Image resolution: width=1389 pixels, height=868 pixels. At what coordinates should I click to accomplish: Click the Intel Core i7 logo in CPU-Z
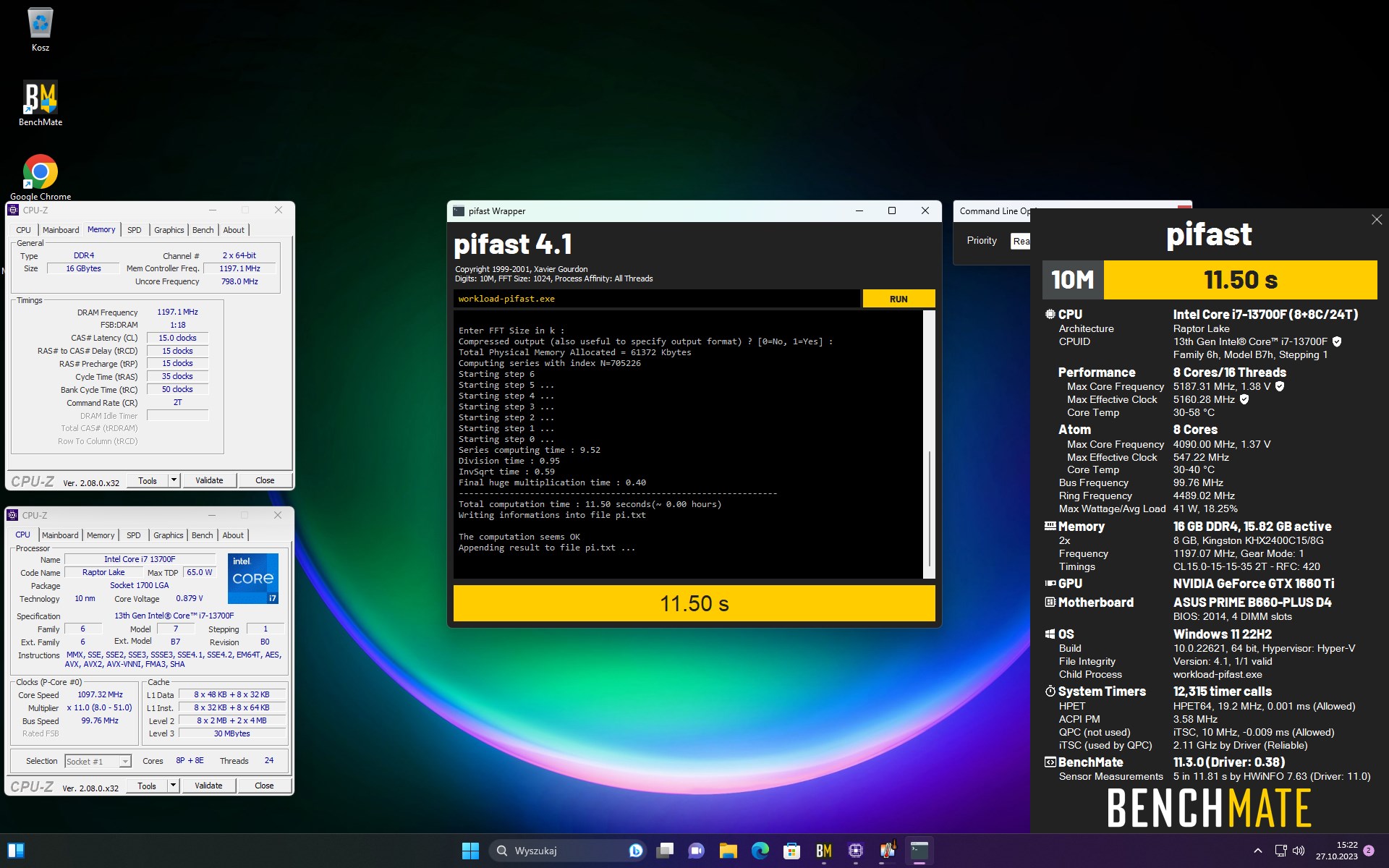tap(253, 579)
